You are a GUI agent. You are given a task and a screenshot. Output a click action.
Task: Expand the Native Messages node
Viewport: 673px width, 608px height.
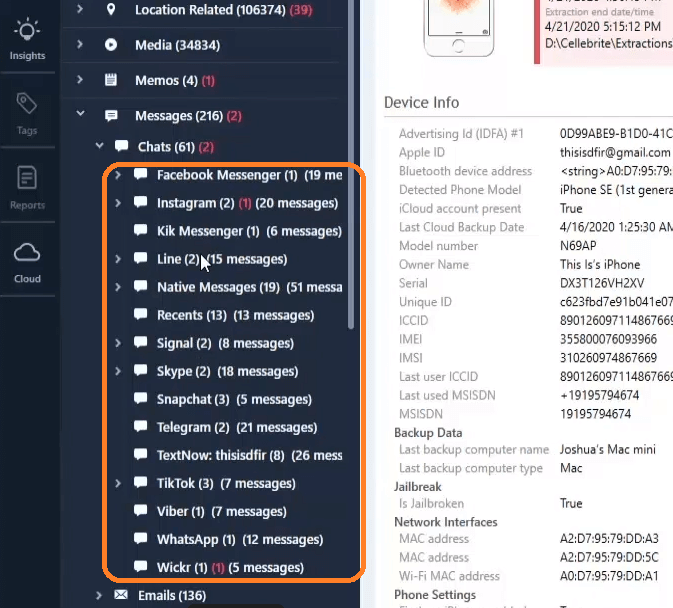[x=118, y=287]
